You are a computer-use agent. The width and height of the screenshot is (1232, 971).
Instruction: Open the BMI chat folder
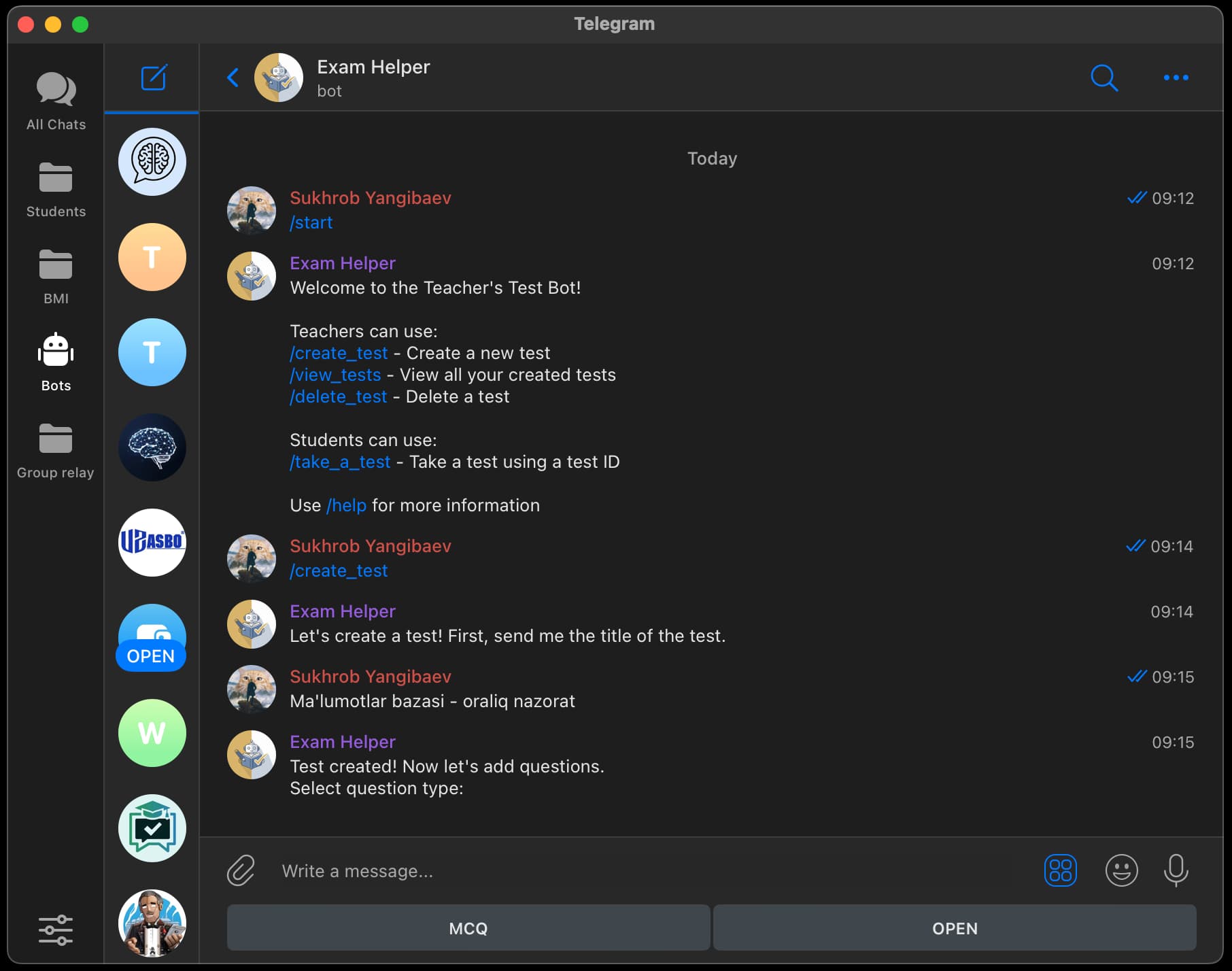[x=56, y=277]
